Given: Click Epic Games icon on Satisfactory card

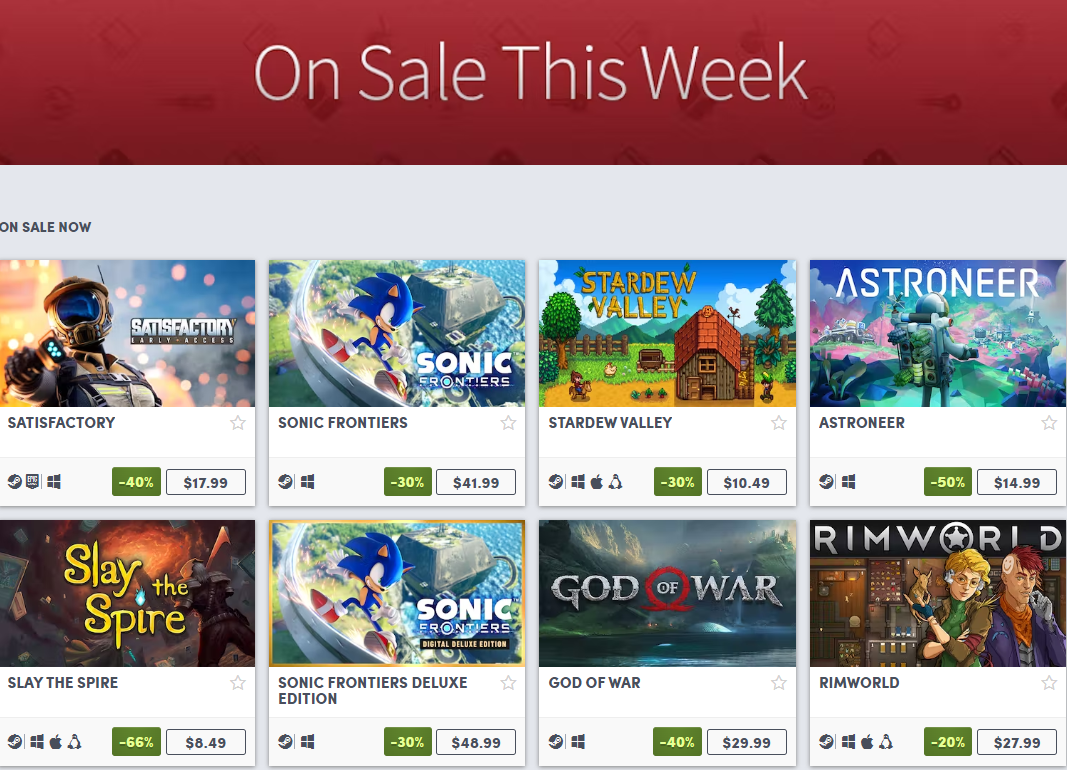Looking at the screenshot, I should tap(33, 482).
